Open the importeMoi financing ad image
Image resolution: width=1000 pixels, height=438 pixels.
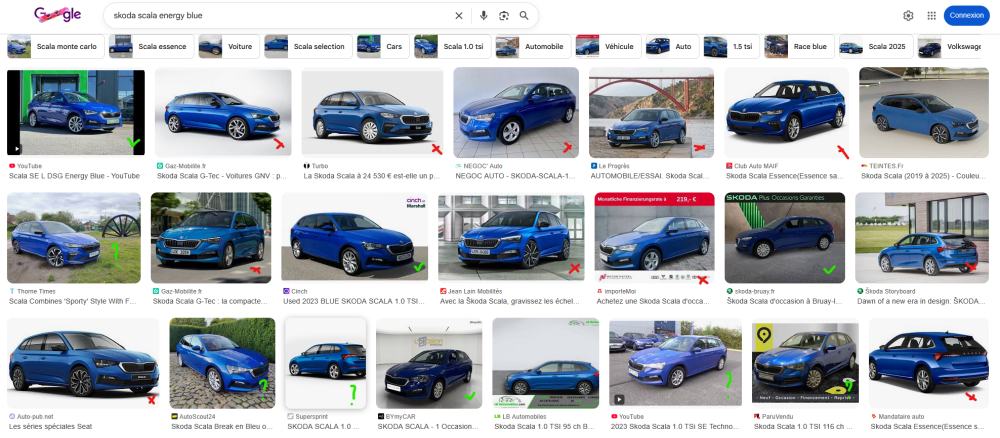point(654,238)
